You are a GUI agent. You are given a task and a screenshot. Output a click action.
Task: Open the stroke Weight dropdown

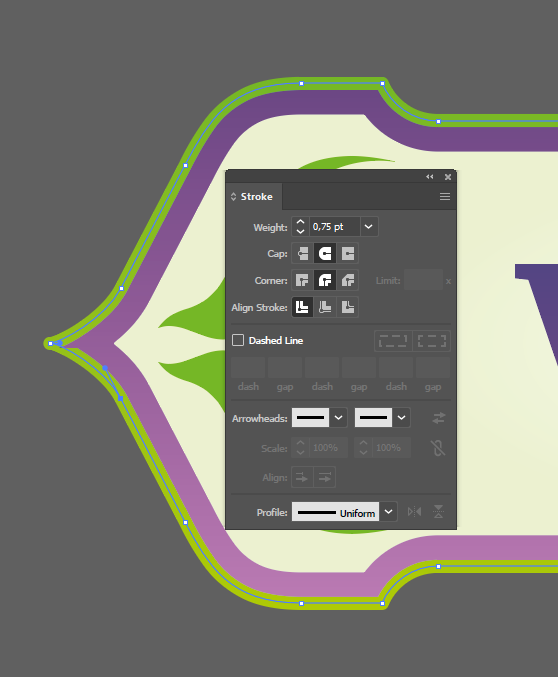(x=369, y=227)
